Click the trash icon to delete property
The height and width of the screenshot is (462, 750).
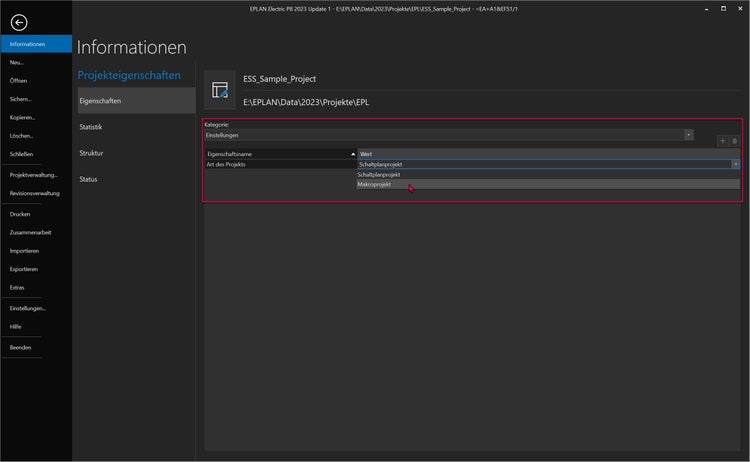[x=734, y=141]
